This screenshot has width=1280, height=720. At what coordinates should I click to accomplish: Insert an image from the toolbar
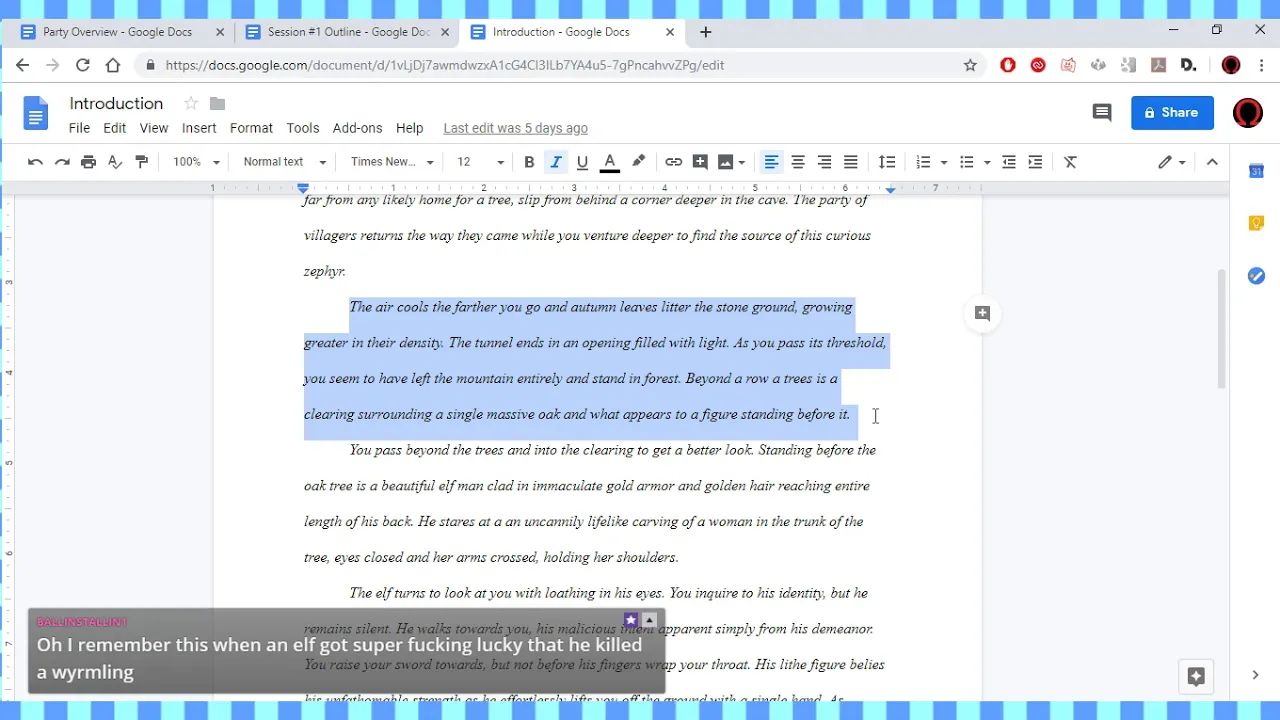point(725,162)
